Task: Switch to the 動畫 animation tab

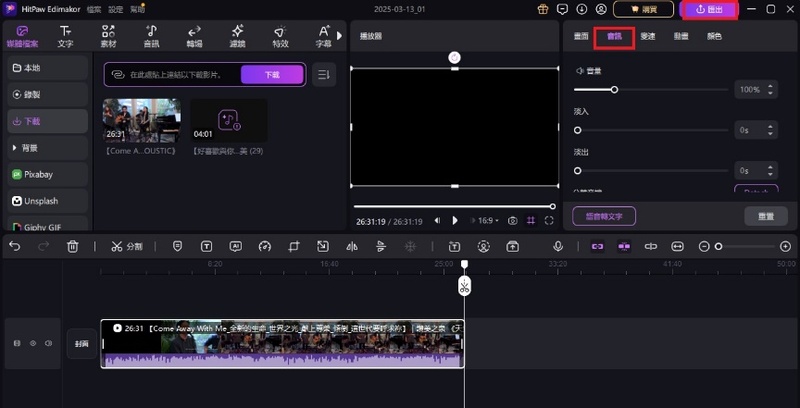Action: click(x=681, y=37)
